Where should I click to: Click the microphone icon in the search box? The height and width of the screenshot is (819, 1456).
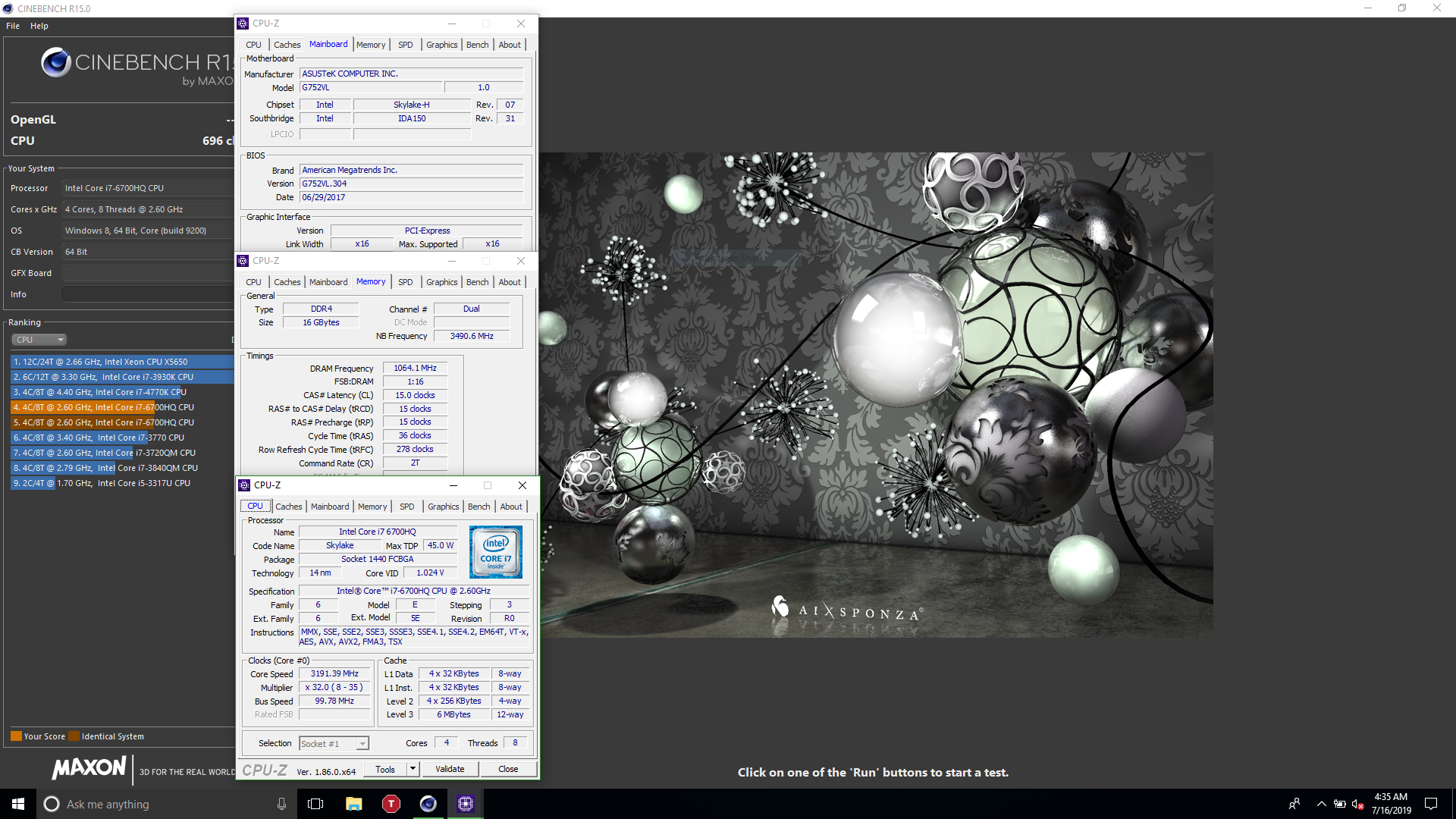(281, 804)
